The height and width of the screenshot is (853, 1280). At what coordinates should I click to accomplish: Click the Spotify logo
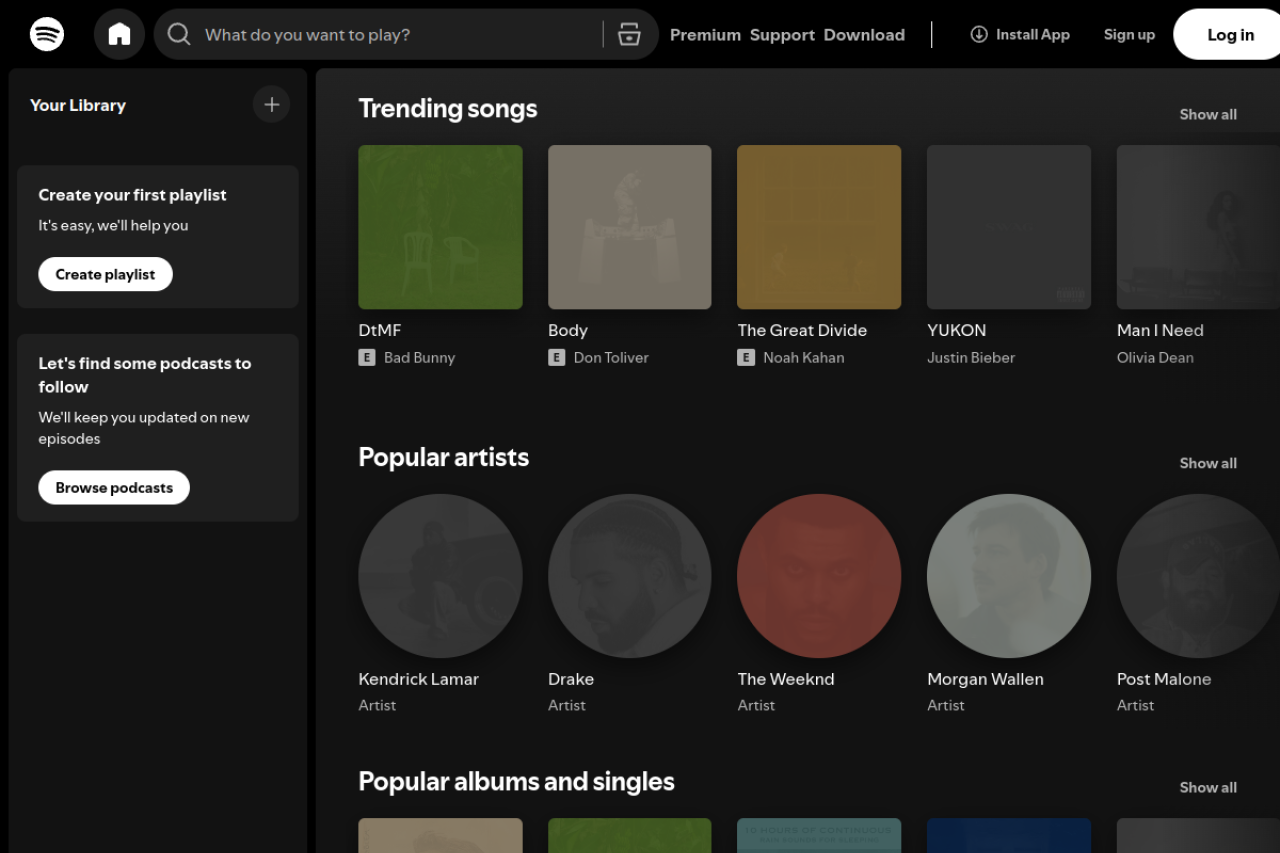(47, 33)
